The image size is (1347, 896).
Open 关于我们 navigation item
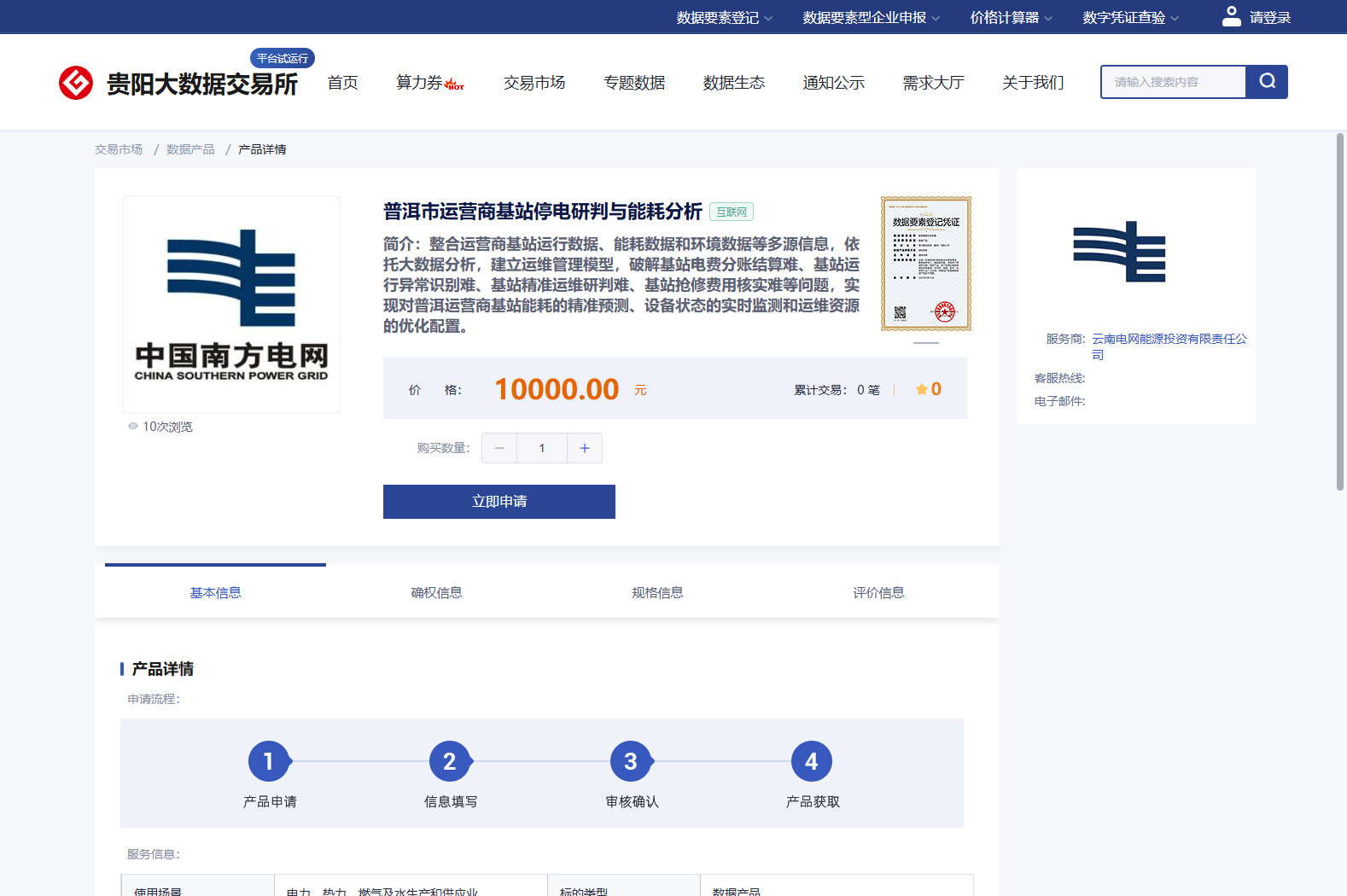pyautogui.click(x=1033, y=83)
